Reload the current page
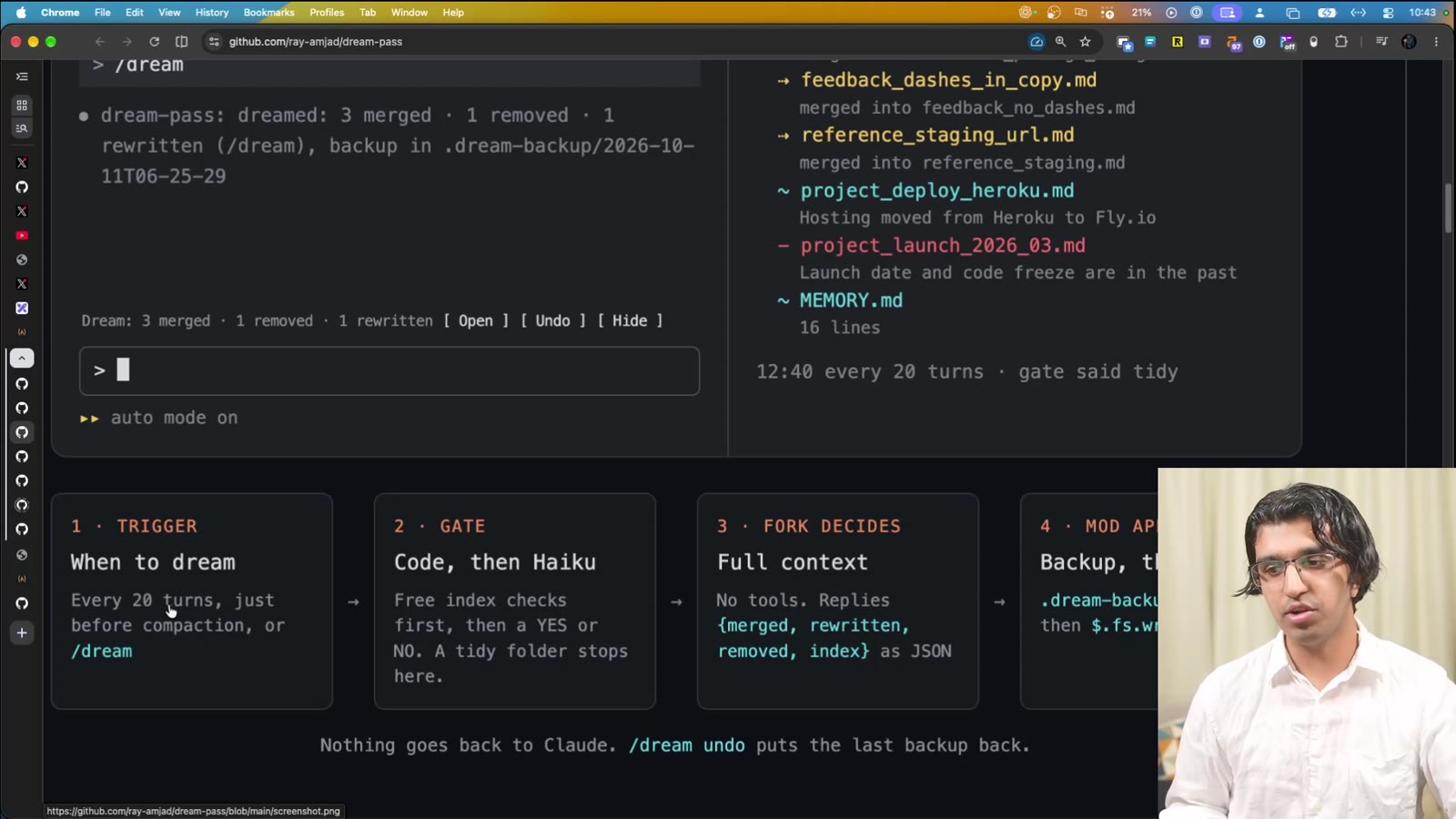 tap(155, 42)
